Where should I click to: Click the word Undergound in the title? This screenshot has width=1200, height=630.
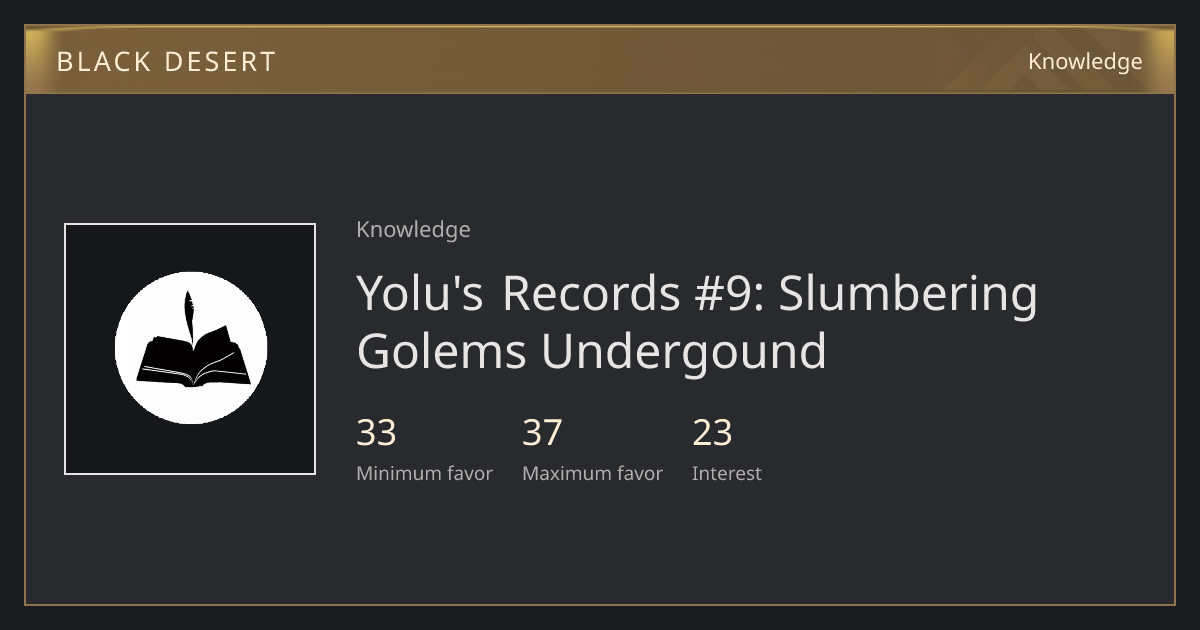[684, 353]
